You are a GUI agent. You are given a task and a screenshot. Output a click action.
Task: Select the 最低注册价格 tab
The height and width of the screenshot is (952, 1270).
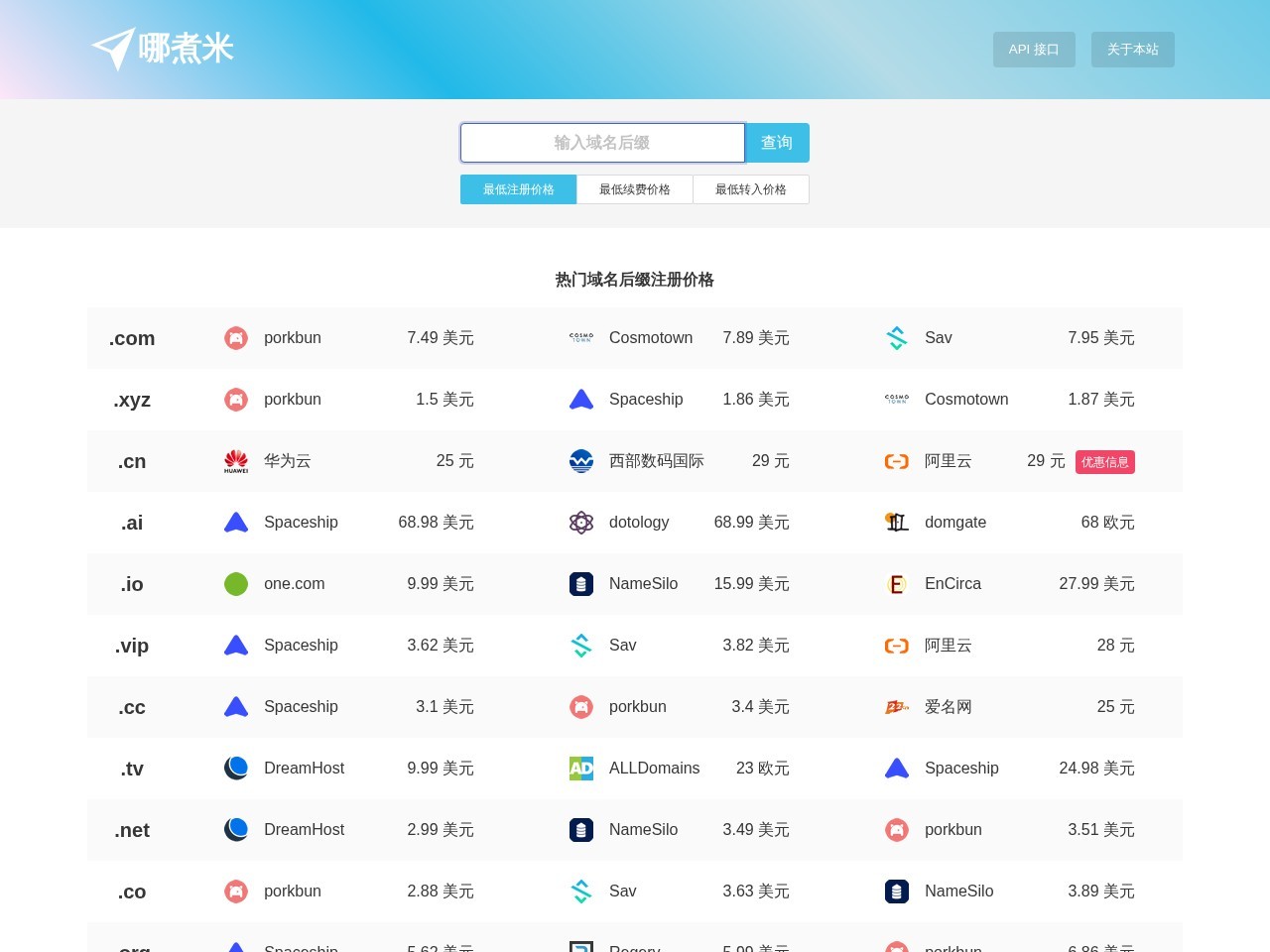518,189
